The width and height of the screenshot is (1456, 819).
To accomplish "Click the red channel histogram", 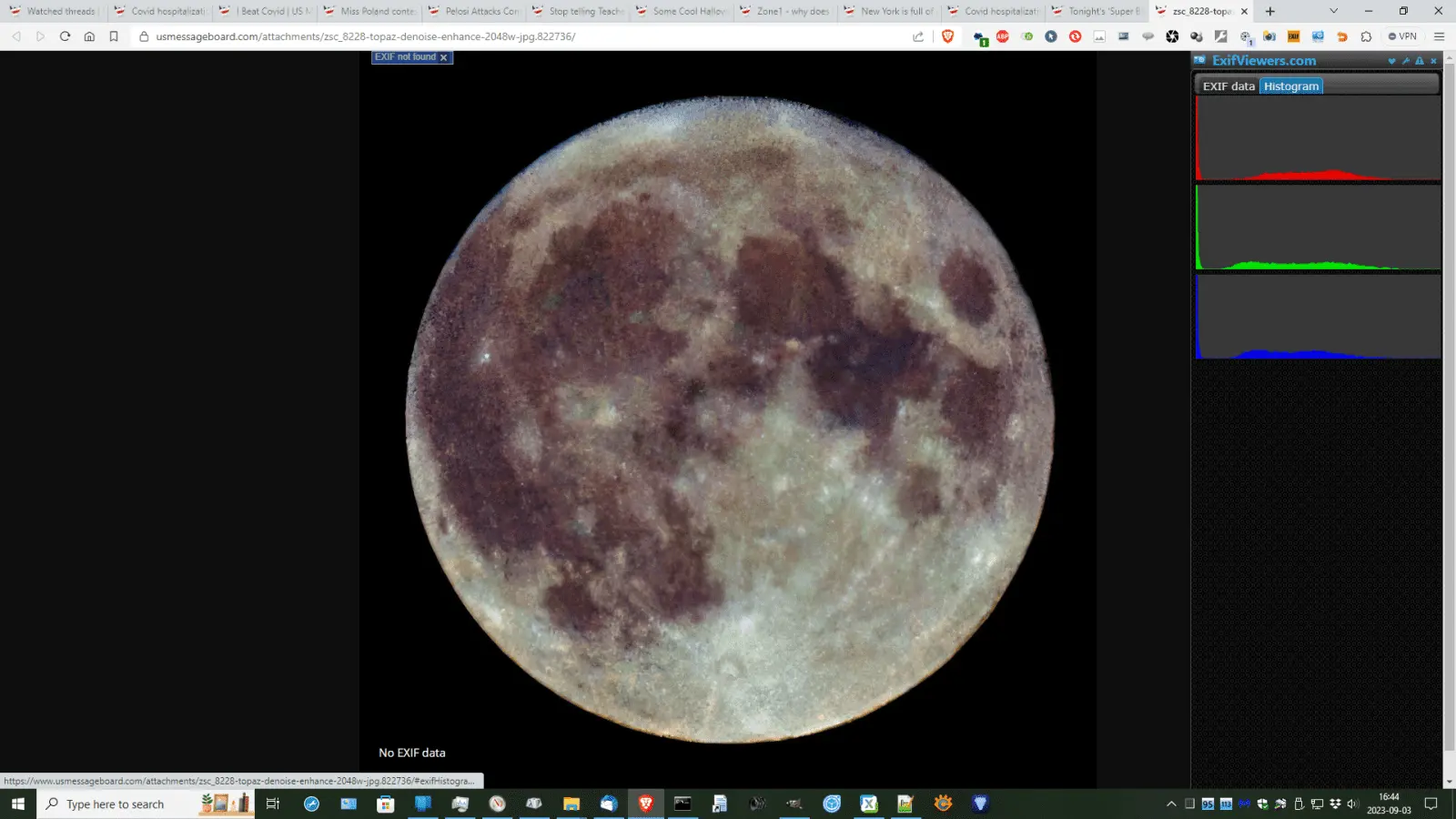I will pos(1317,141).
